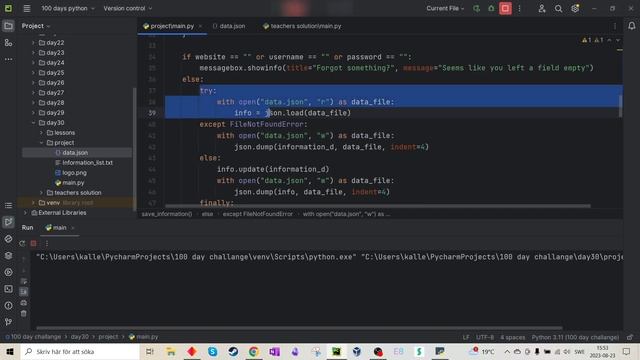Screen dimensions: 640x360
Task: Rerun main in the Run panel
Action: click(x=22, y=243)
